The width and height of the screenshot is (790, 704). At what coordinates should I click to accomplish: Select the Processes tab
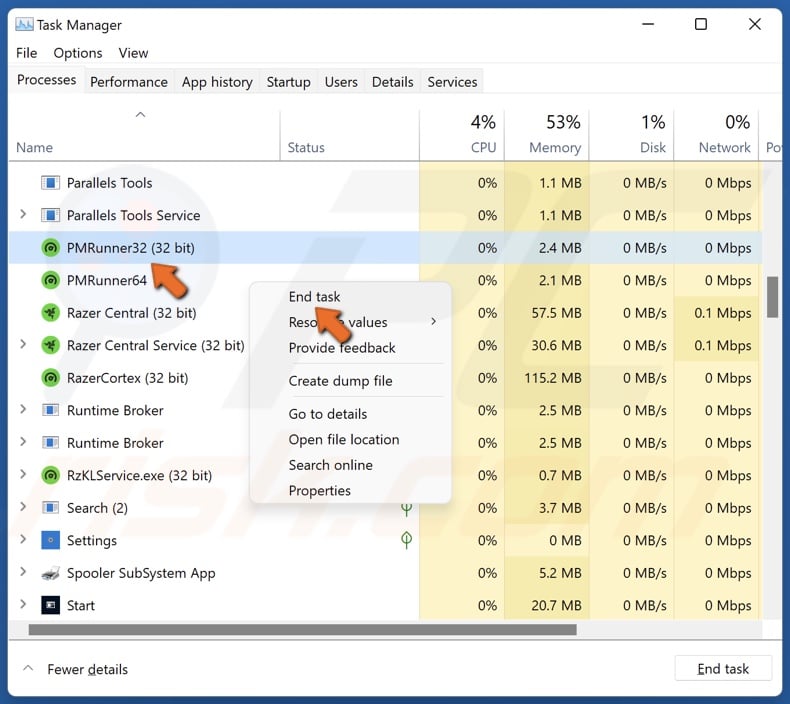pyautogui.click(x=46, y=80)
